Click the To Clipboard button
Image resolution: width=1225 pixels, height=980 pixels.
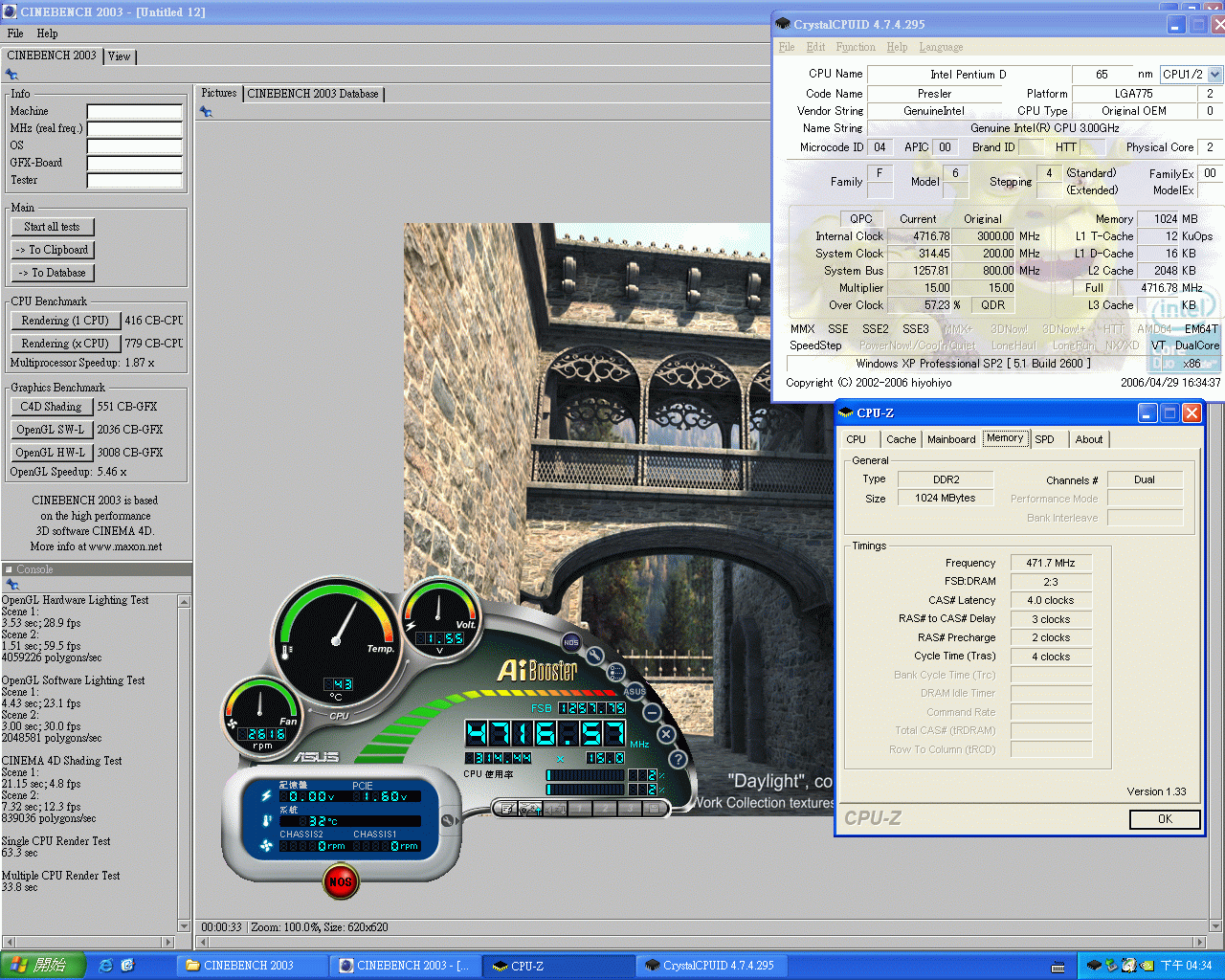tap(53, 250)
